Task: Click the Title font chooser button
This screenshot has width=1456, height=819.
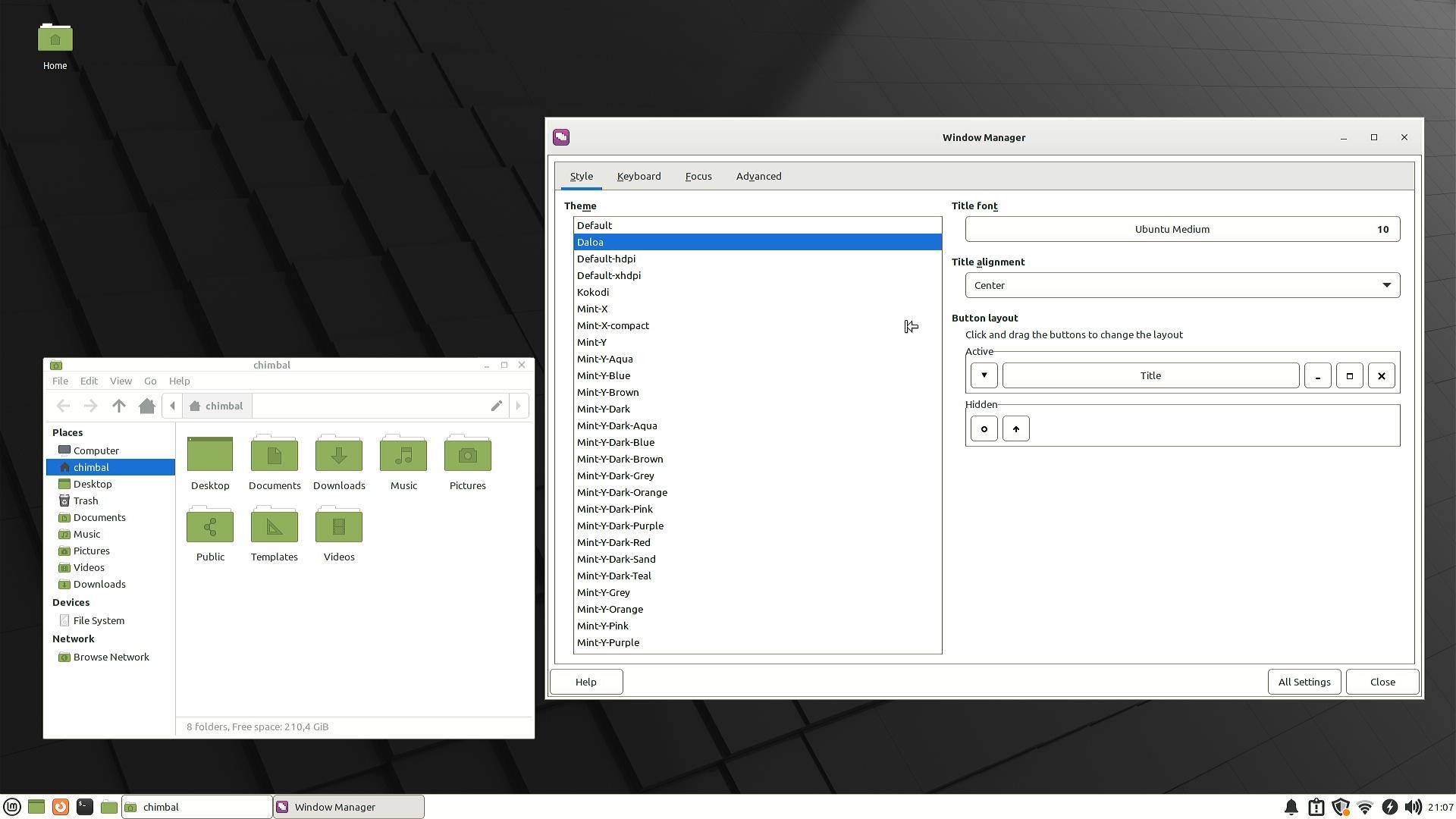Action: pyautogui.click(x=1182, y=229)
